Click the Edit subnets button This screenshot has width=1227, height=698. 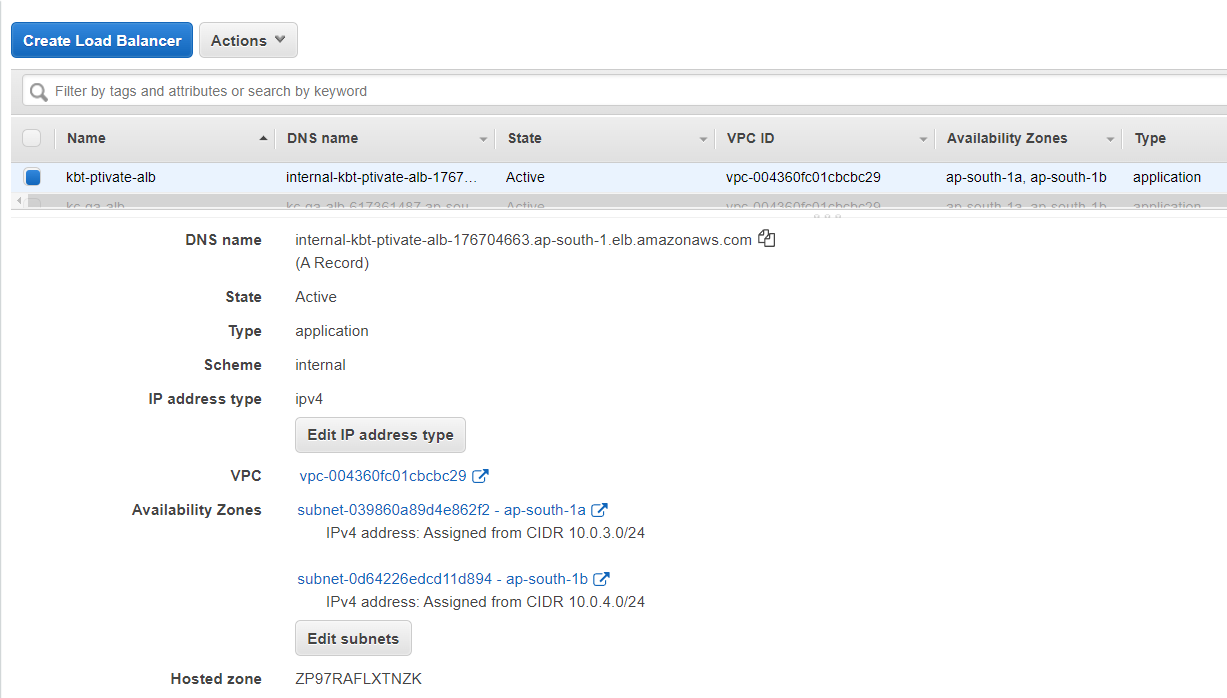click(353, 639)
